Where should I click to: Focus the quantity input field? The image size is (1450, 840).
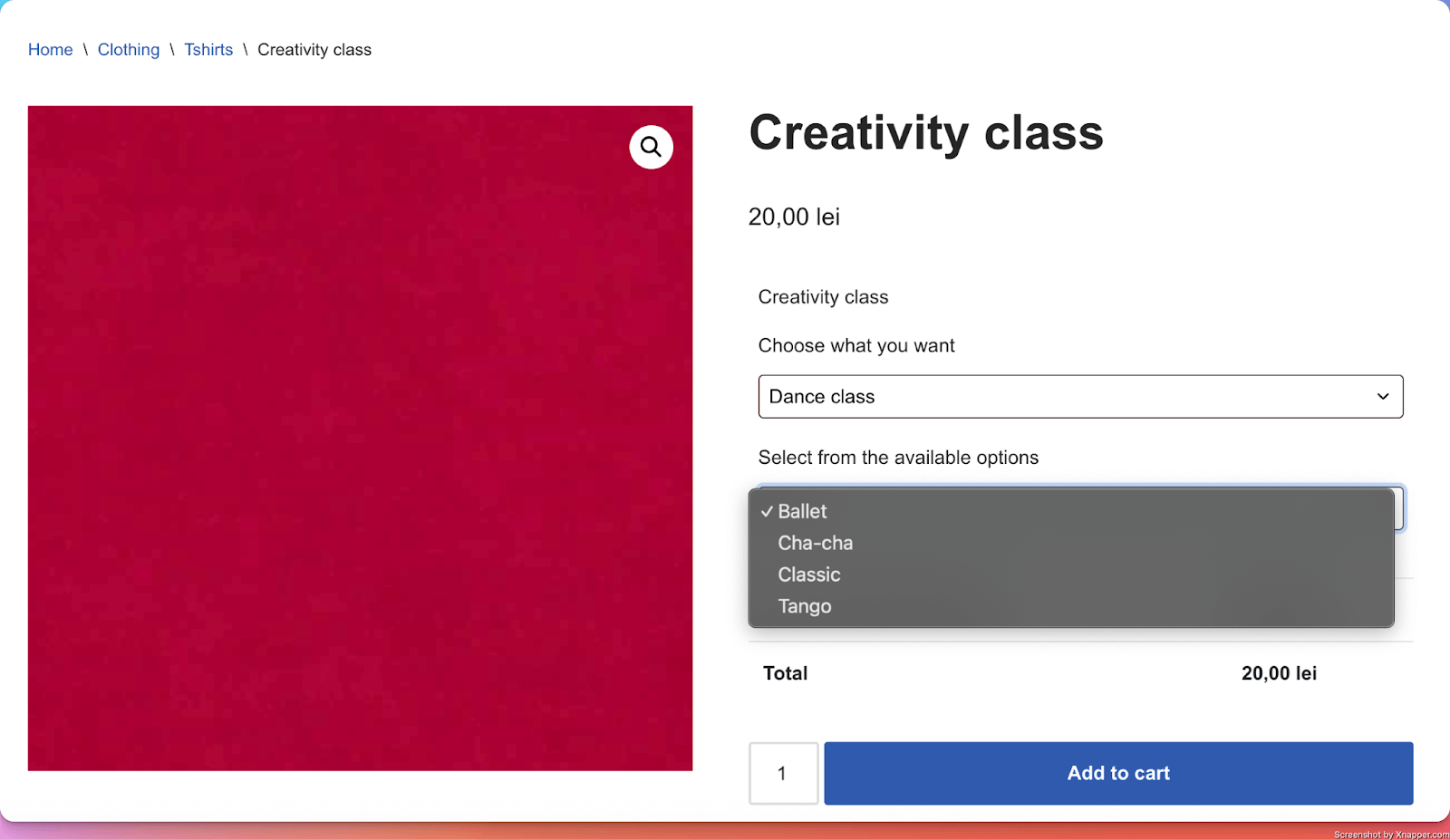tap(783, 773)
